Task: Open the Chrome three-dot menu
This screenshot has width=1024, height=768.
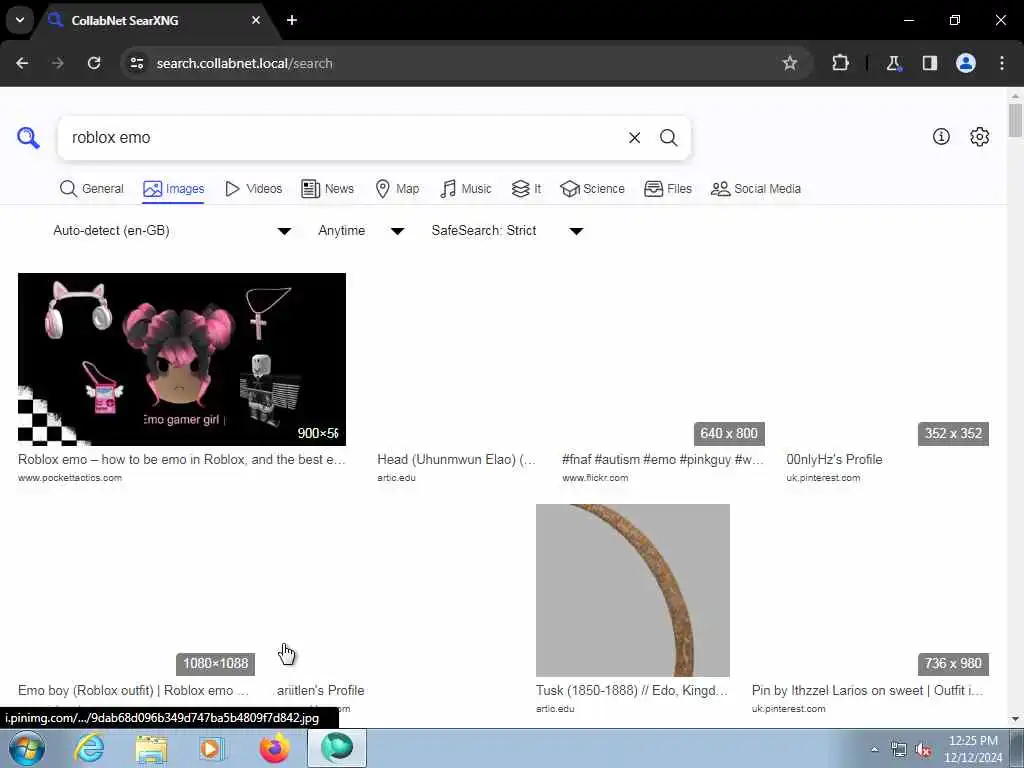Action: click(1002, 63)
